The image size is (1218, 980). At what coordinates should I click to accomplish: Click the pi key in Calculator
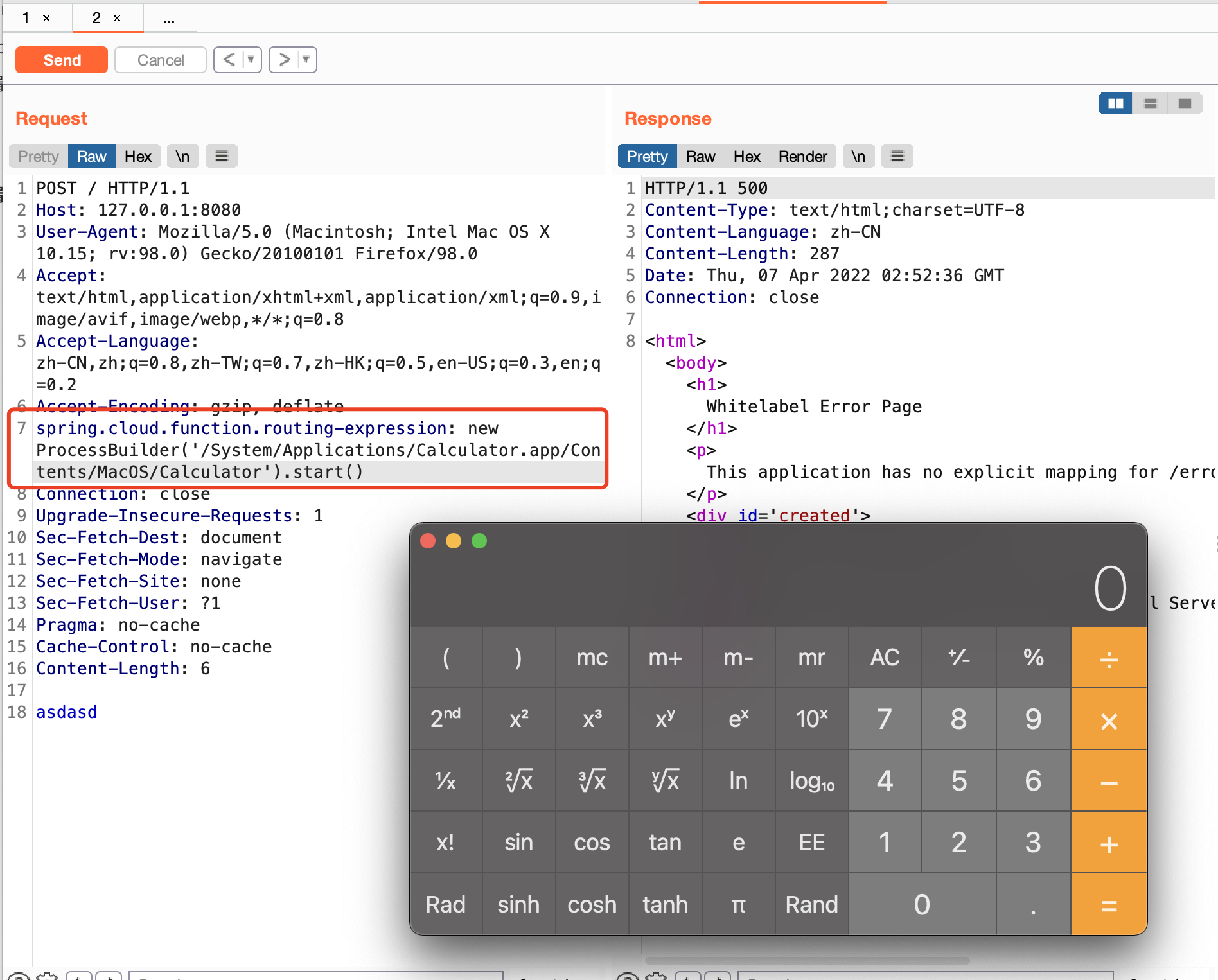739,904
